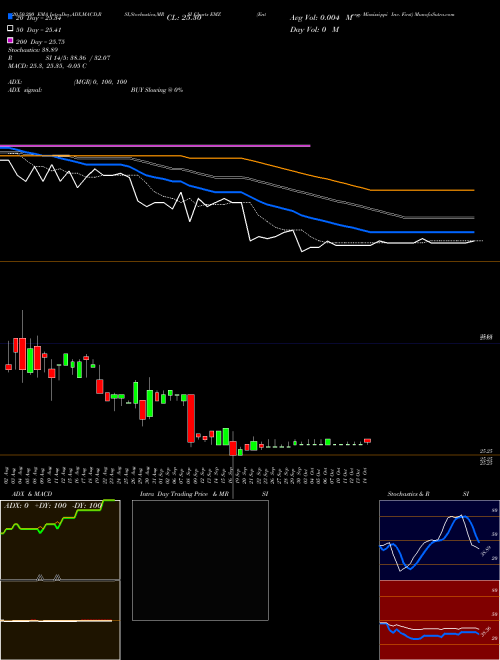Click the green ADX line chart panel
This screenshot has height=660, width=500.
point(60,540)
